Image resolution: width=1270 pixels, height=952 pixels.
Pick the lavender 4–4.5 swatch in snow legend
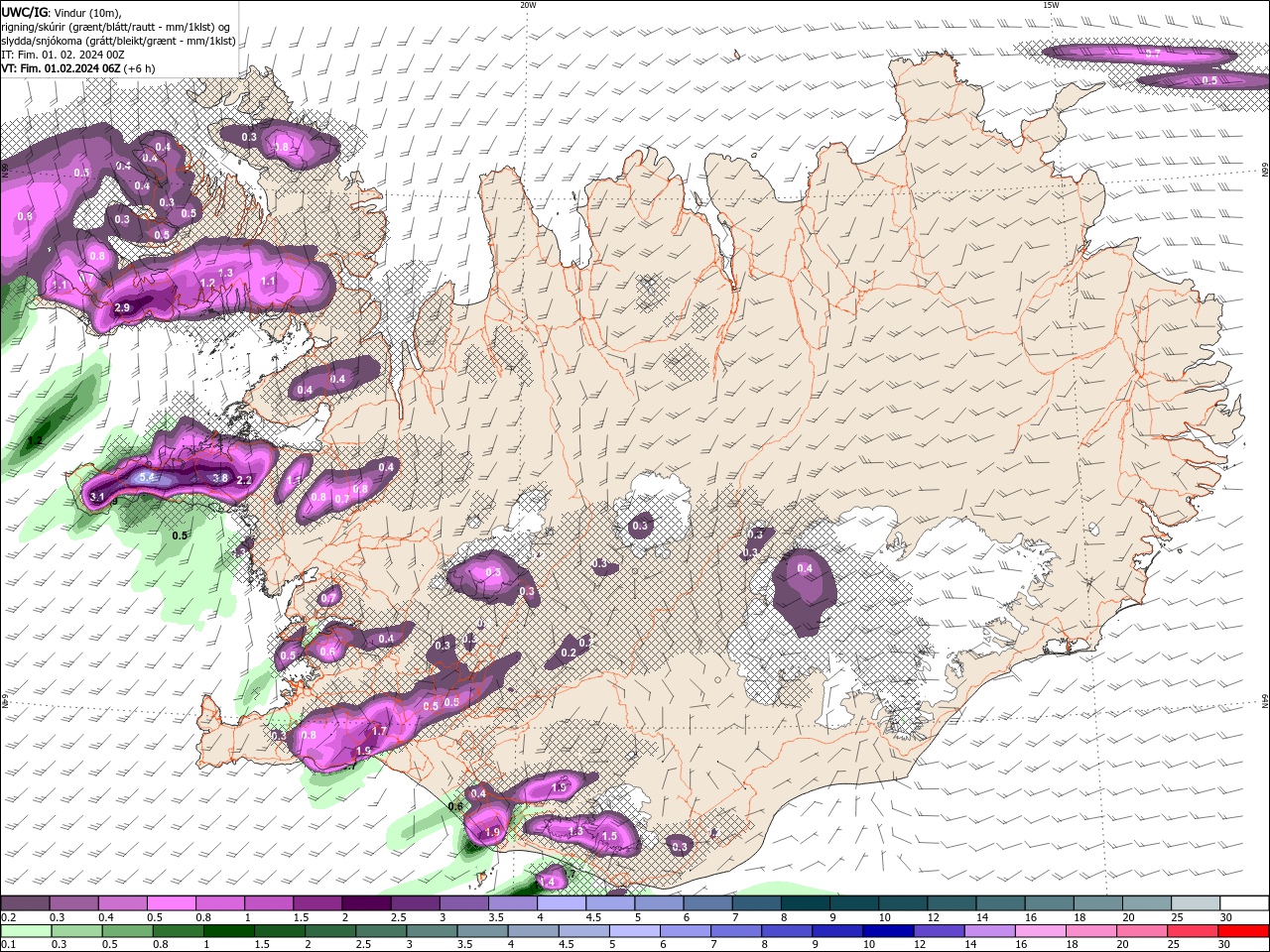[x=562, y=903]
